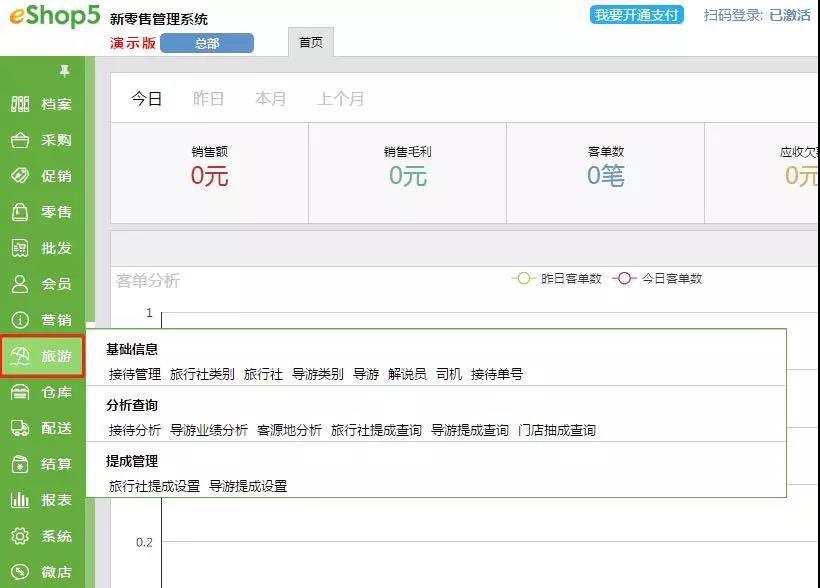820x588 pixels.
Task: Click the 销售额 sales amount card
Action: pos(209,168)
